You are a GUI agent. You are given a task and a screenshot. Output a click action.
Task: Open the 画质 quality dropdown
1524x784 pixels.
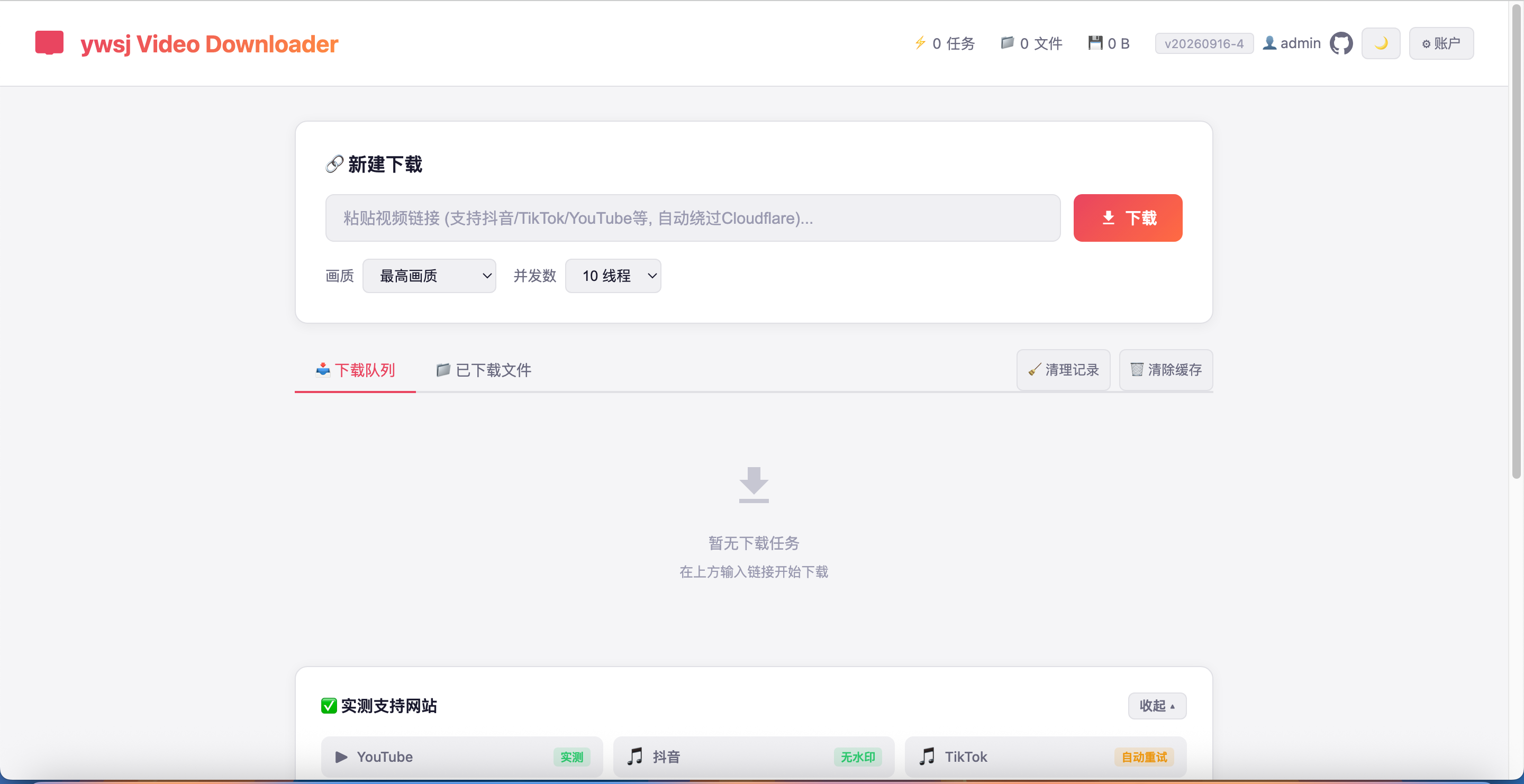pos(429,276)
